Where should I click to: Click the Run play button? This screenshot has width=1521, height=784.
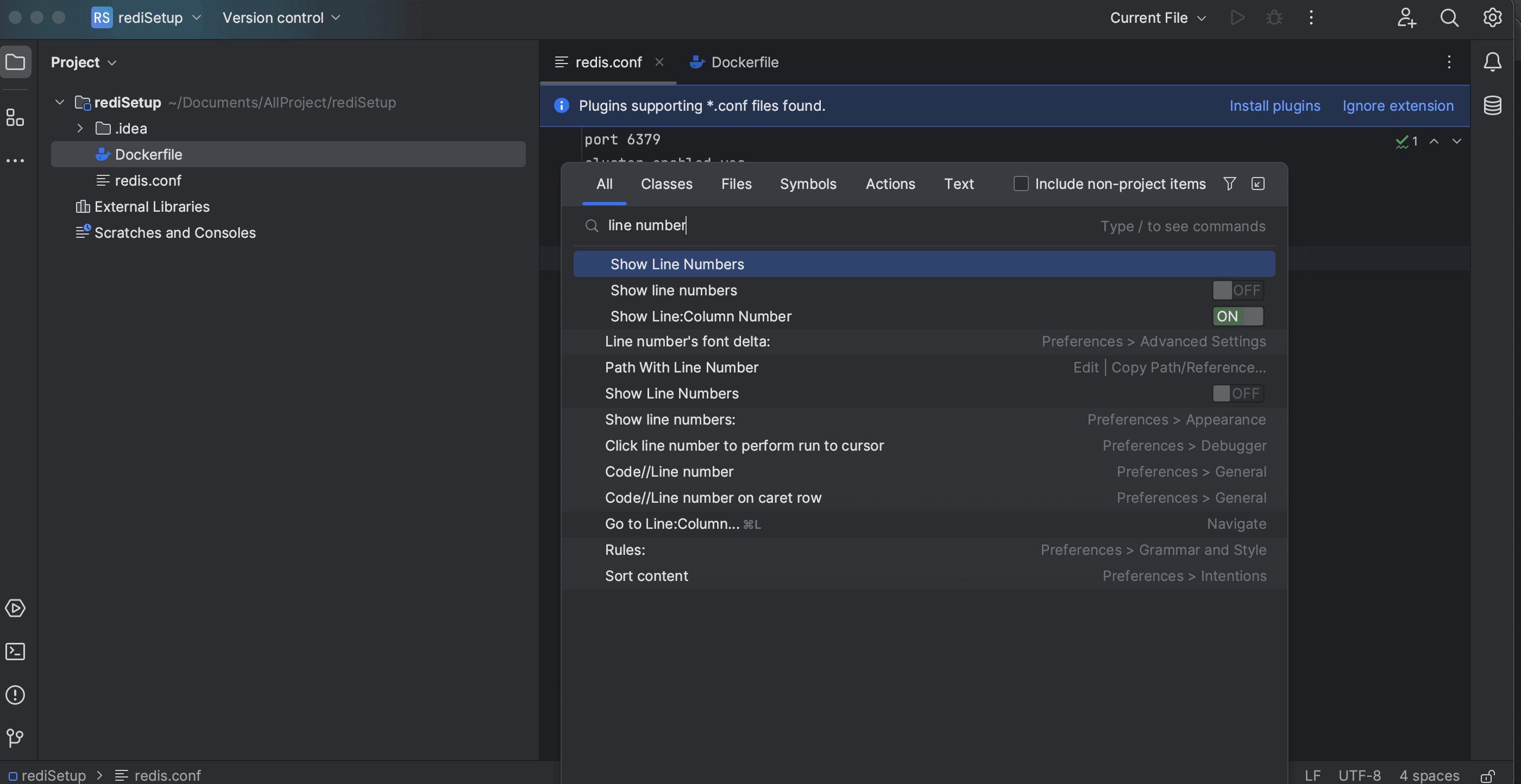pyautogui.click(x=1237, y=18)
